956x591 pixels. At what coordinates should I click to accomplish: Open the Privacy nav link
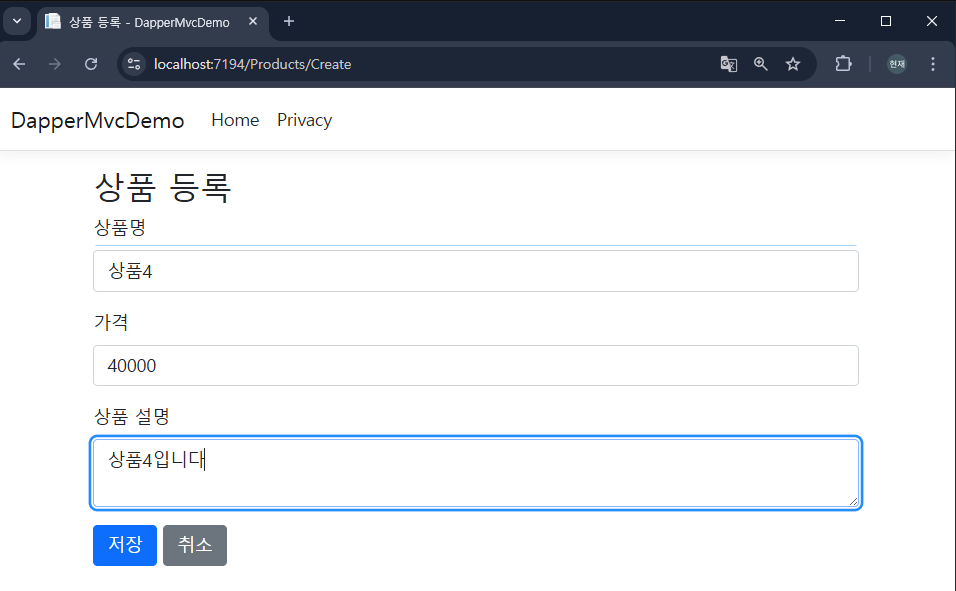coord(304,120)
